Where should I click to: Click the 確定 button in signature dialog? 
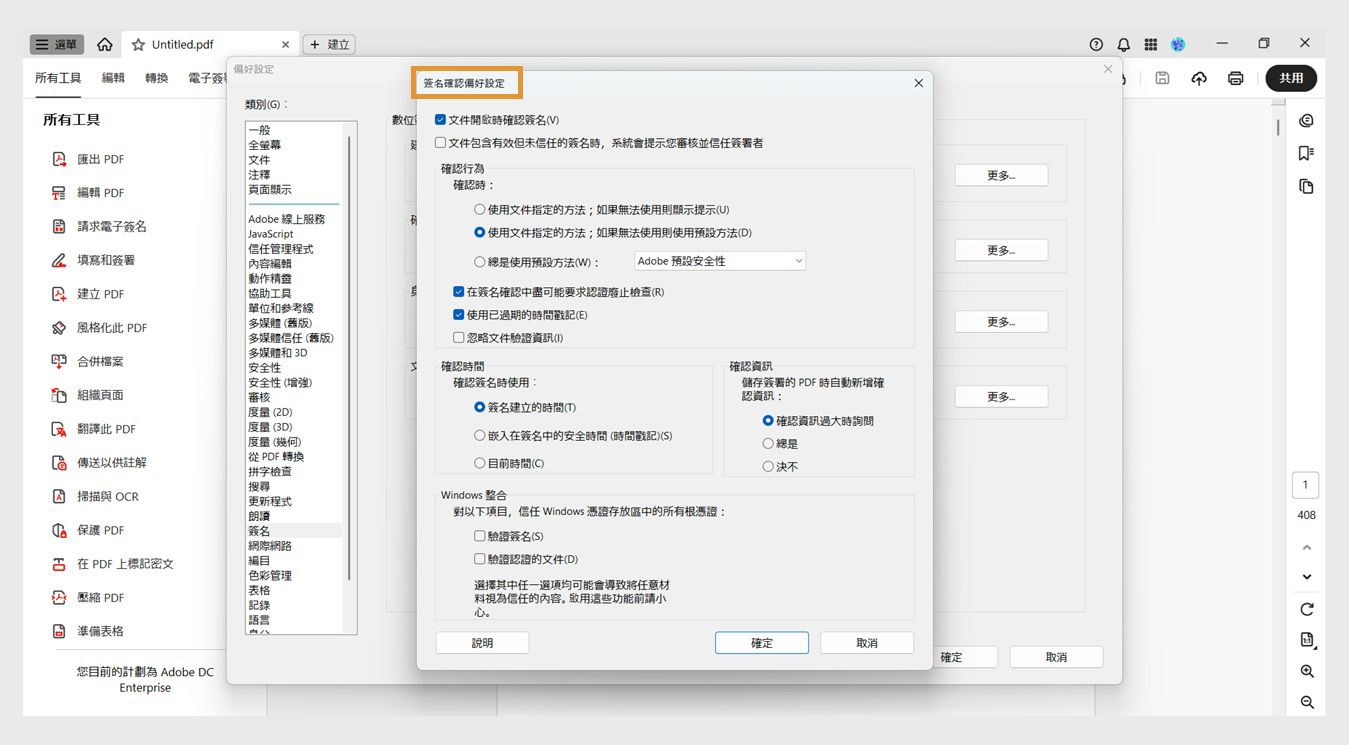[x=761, y=642]
